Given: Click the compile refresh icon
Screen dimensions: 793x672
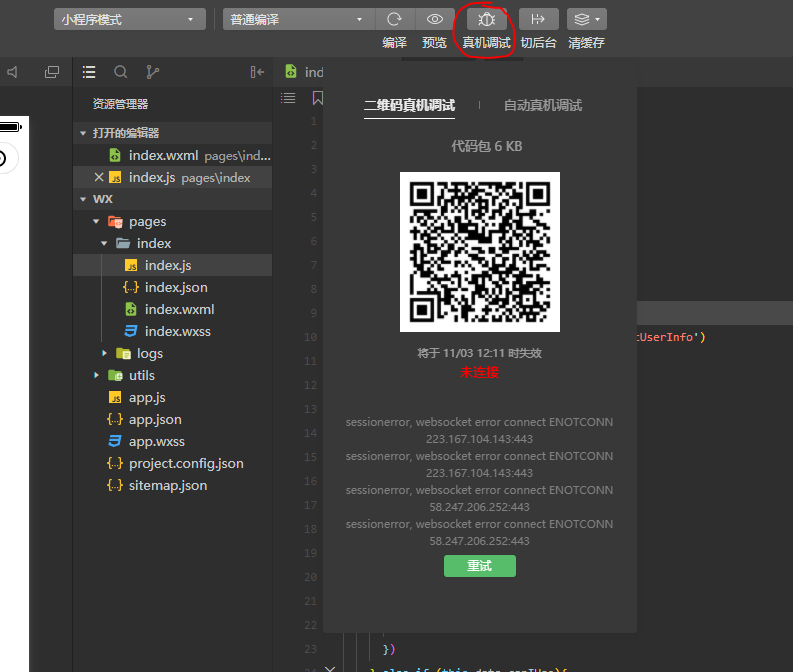Looking at the screenshot, I should point(394,19).
